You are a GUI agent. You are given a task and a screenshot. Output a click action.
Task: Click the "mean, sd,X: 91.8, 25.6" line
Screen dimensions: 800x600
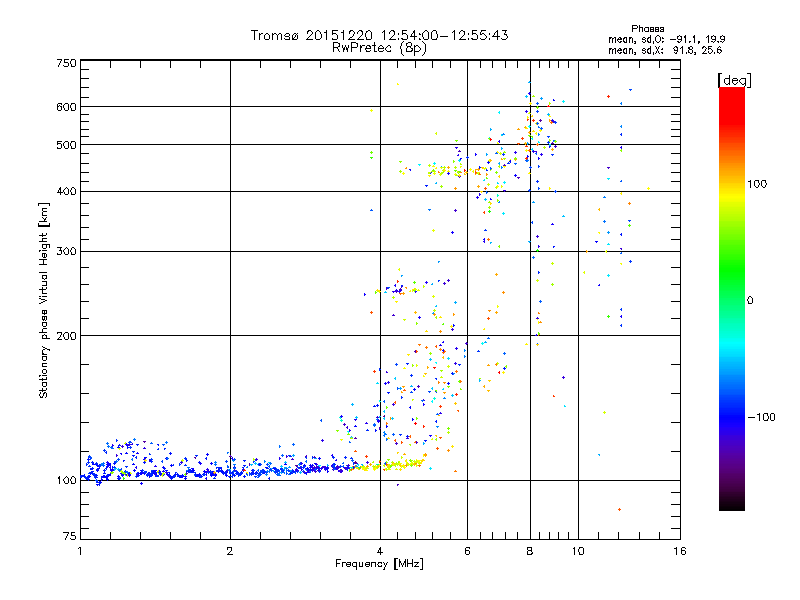click(x=665, y=51)
